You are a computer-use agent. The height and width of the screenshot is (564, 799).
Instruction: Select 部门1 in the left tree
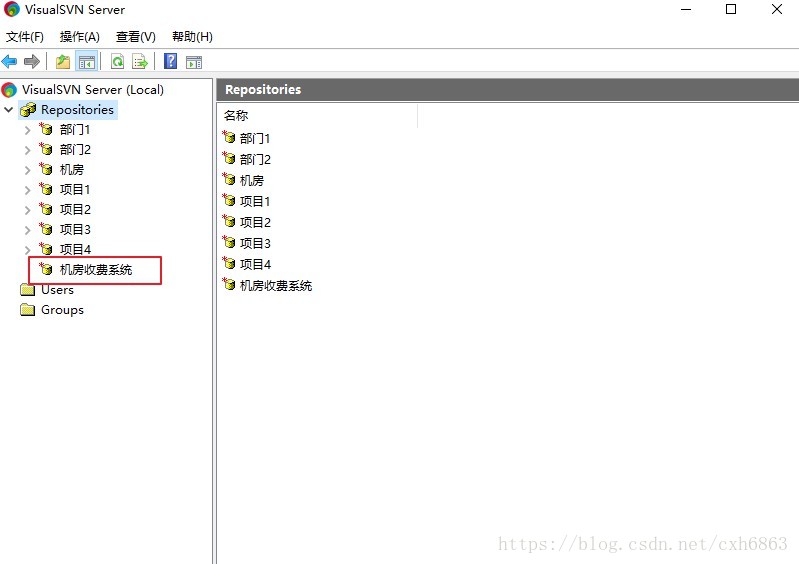75,129
